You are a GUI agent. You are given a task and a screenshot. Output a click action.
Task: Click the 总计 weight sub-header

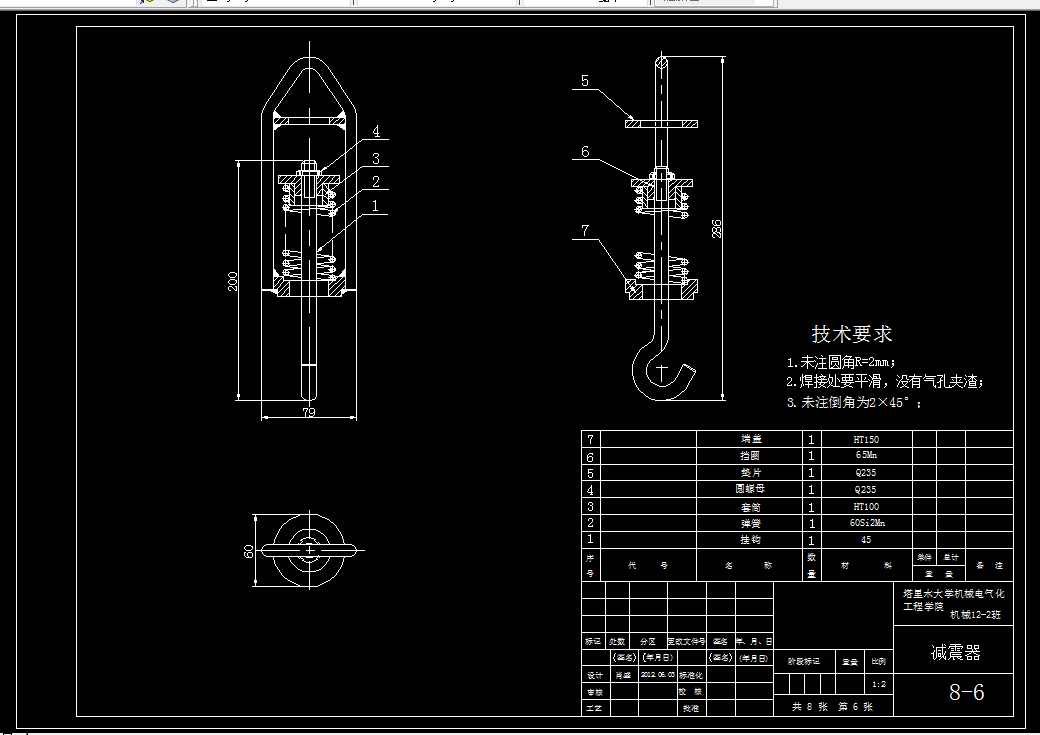(x=950, y=557)
